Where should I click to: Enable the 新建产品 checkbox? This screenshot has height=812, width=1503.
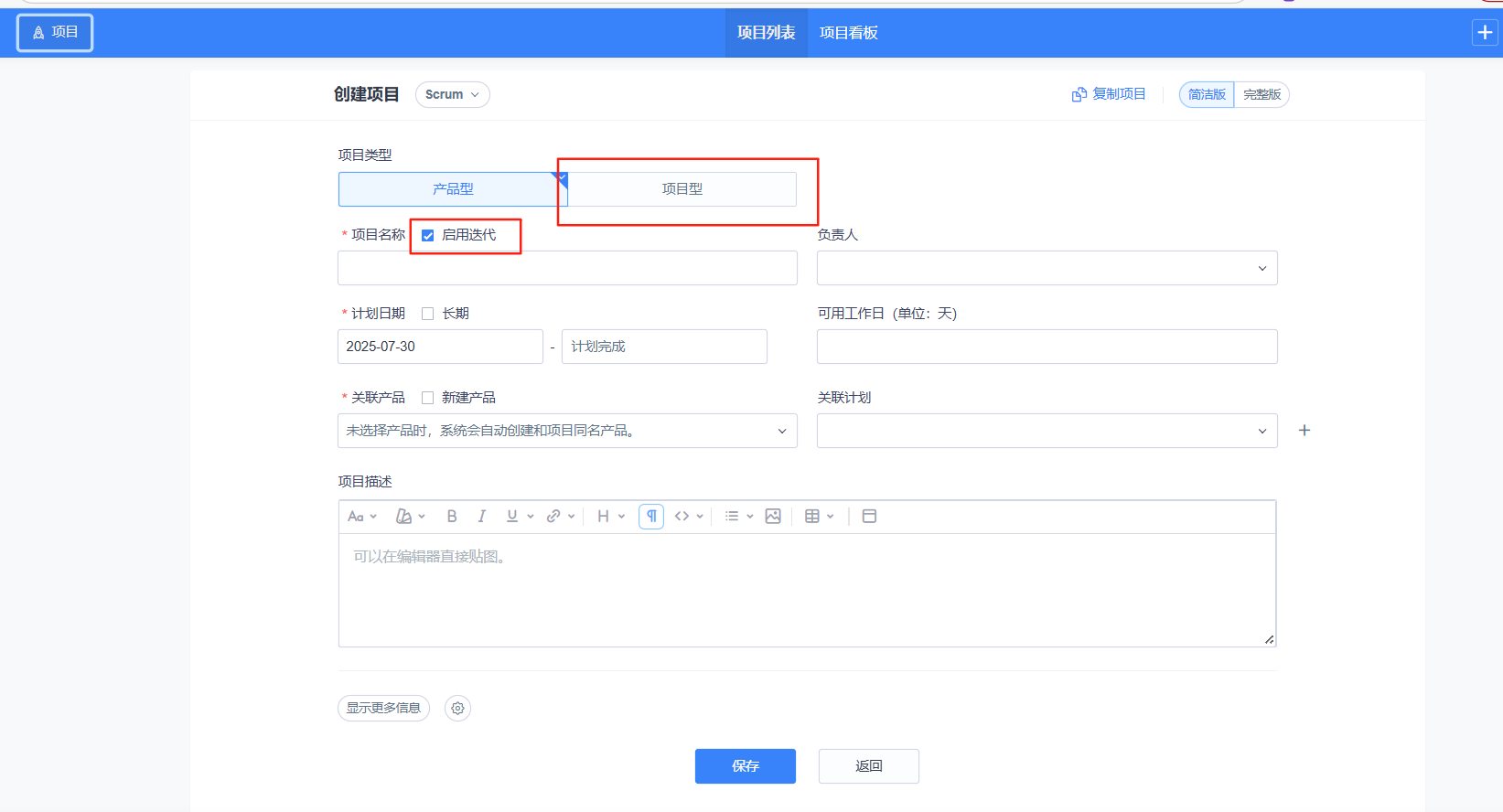427,398
